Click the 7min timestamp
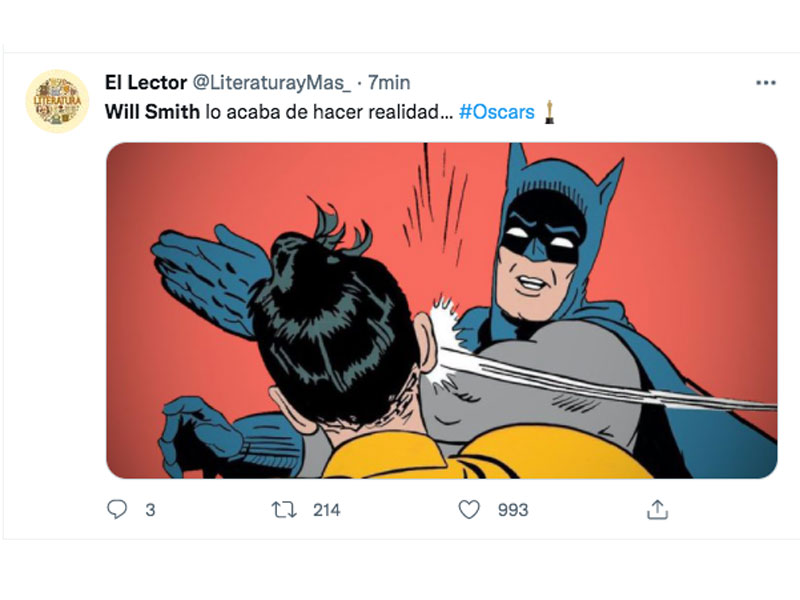Viewport: 800px width, 600px height. pyautogui.click(x=389, y=82)
